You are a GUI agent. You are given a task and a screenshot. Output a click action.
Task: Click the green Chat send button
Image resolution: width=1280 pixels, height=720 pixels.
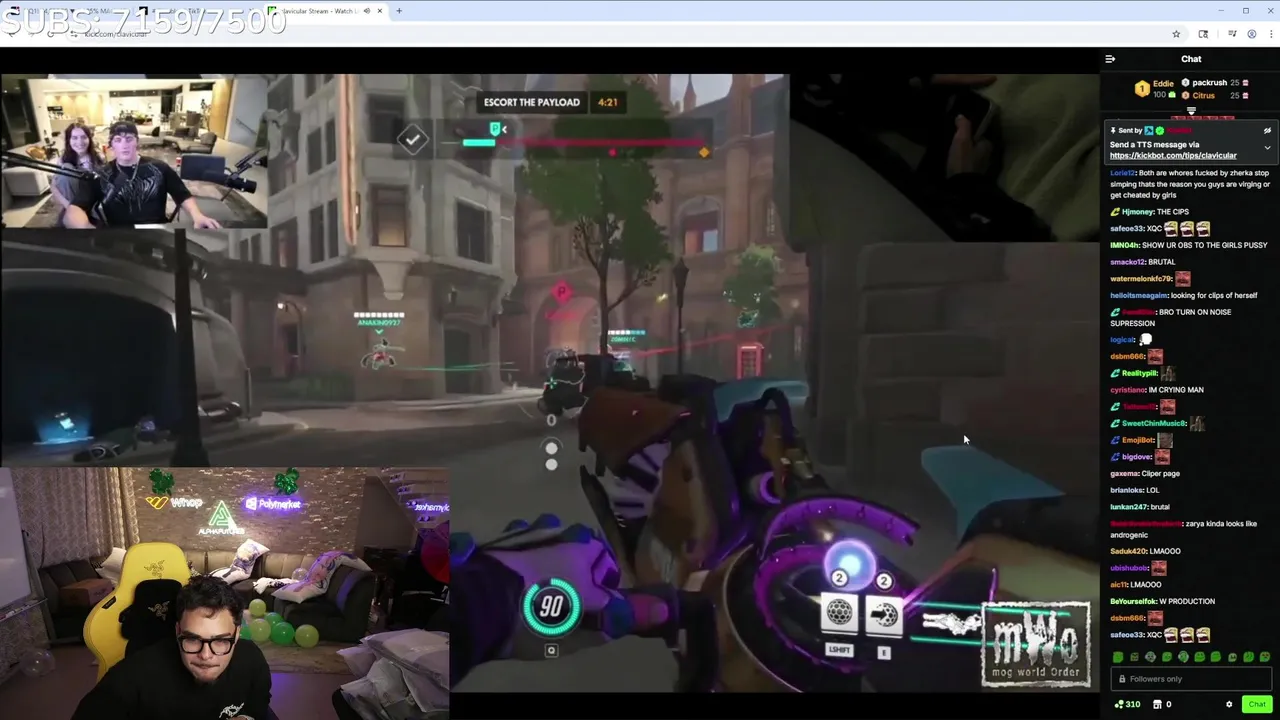pos(1257,704)
